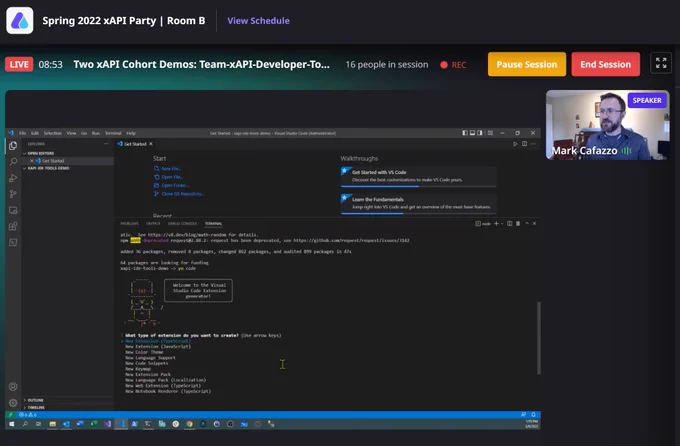Click New File link on Start
The width and height of the screenshot is (680, 446).
[167, 168]
